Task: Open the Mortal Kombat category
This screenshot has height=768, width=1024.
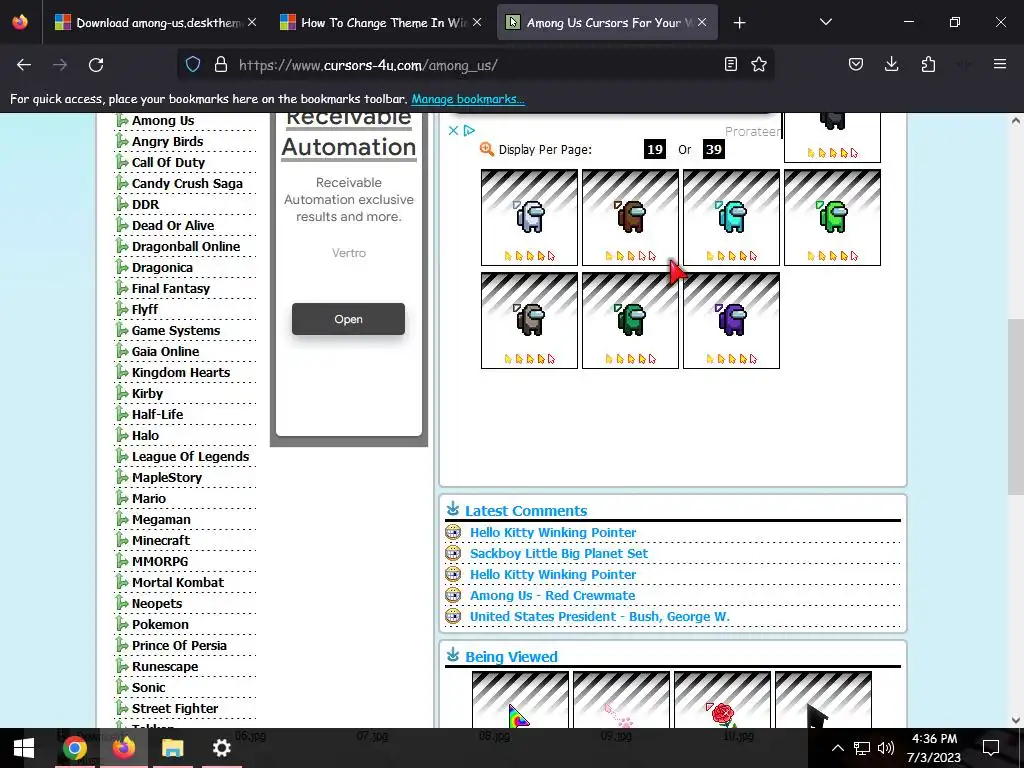Action: 178,583
